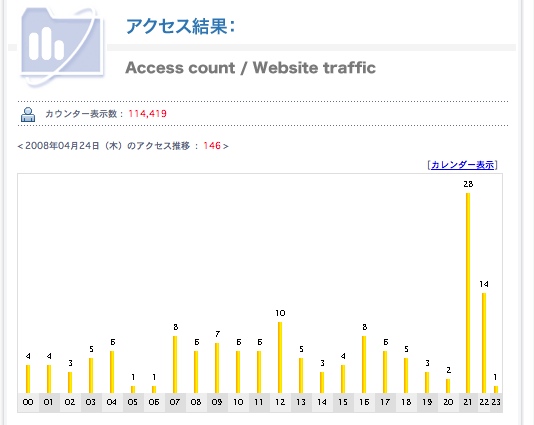Click the hour label 12 on axis
The height and width of the screenshot is (425, 534).
[x=280, y=402]
